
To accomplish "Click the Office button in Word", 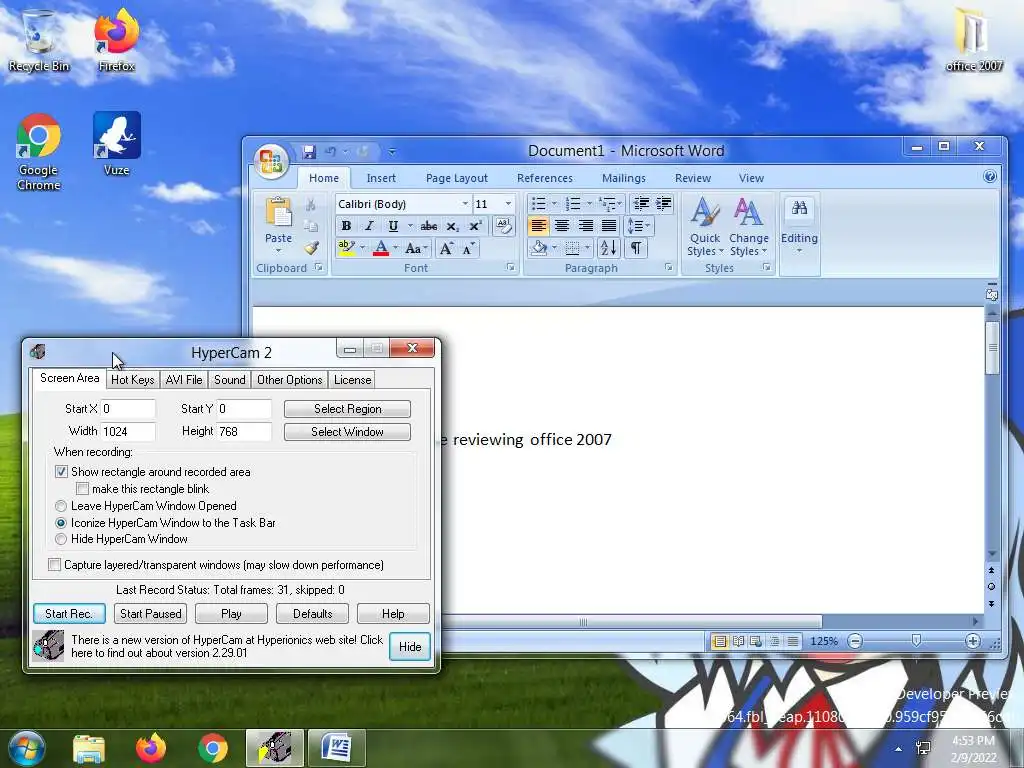I will [270, 161].
